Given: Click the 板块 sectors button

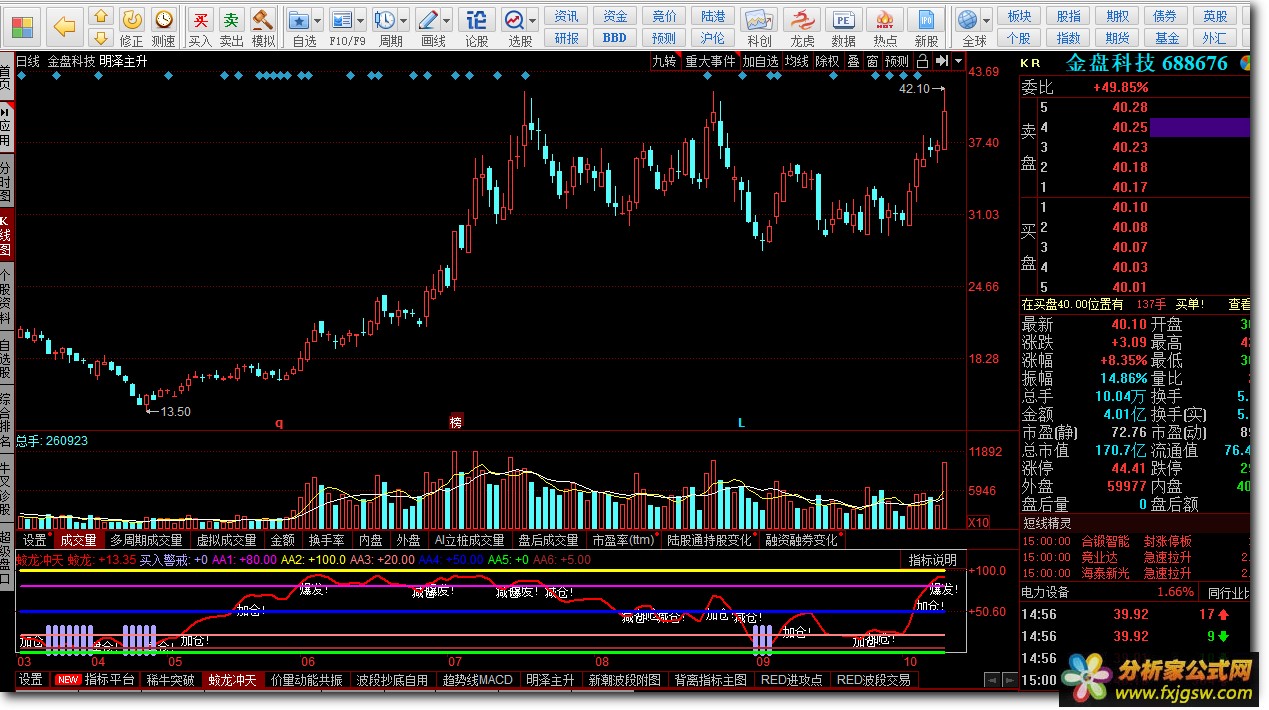Looking at the screenshot, I should [1019, 16].
